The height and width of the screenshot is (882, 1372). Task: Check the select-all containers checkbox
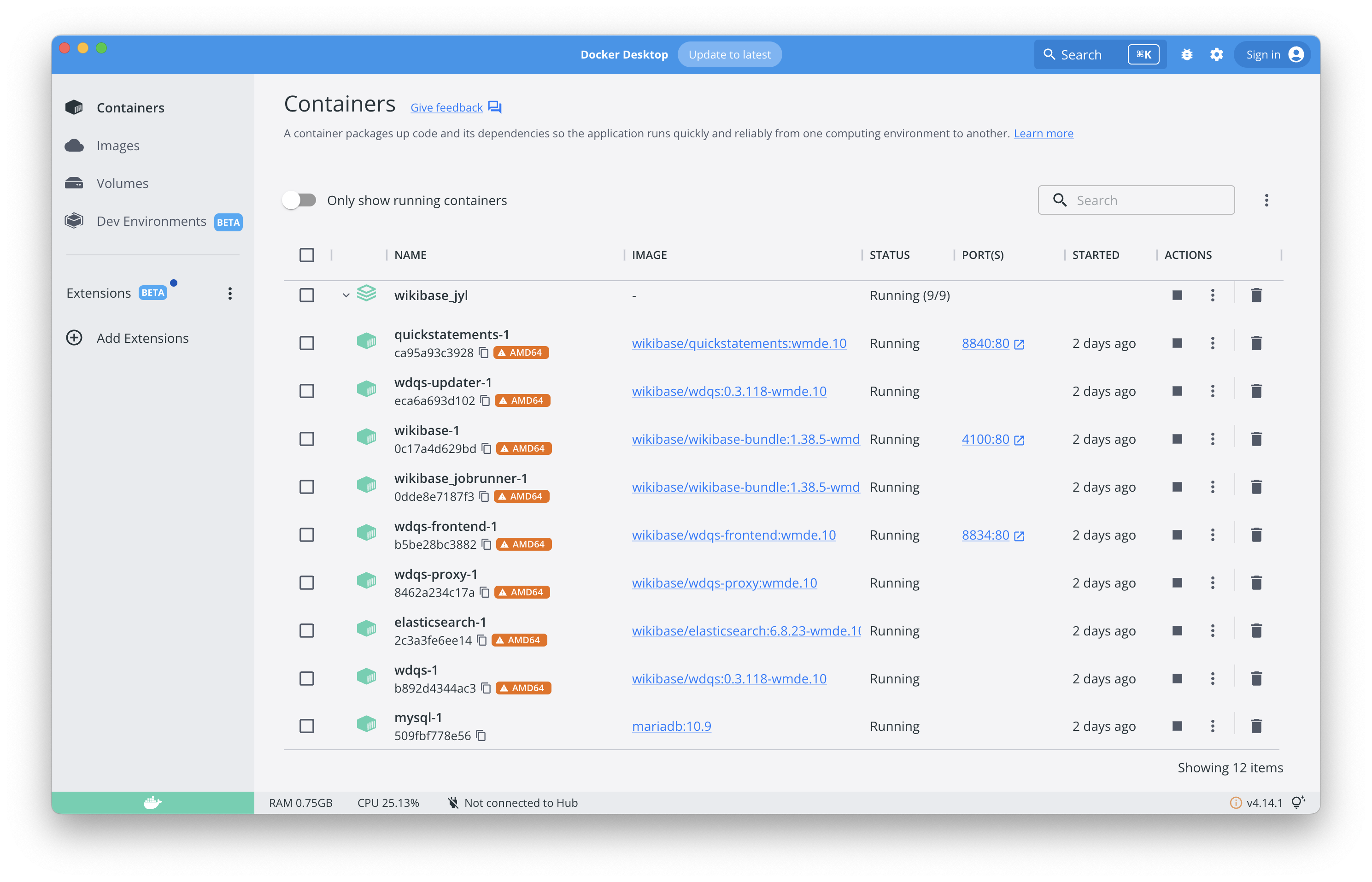click(307, 255)
